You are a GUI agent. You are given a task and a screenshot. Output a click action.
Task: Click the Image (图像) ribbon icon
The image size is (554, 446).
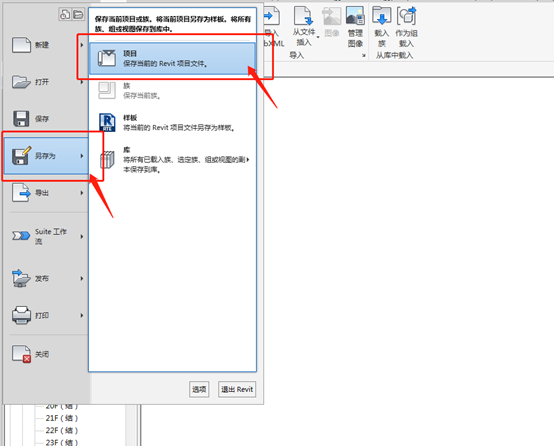coord(331,16)
